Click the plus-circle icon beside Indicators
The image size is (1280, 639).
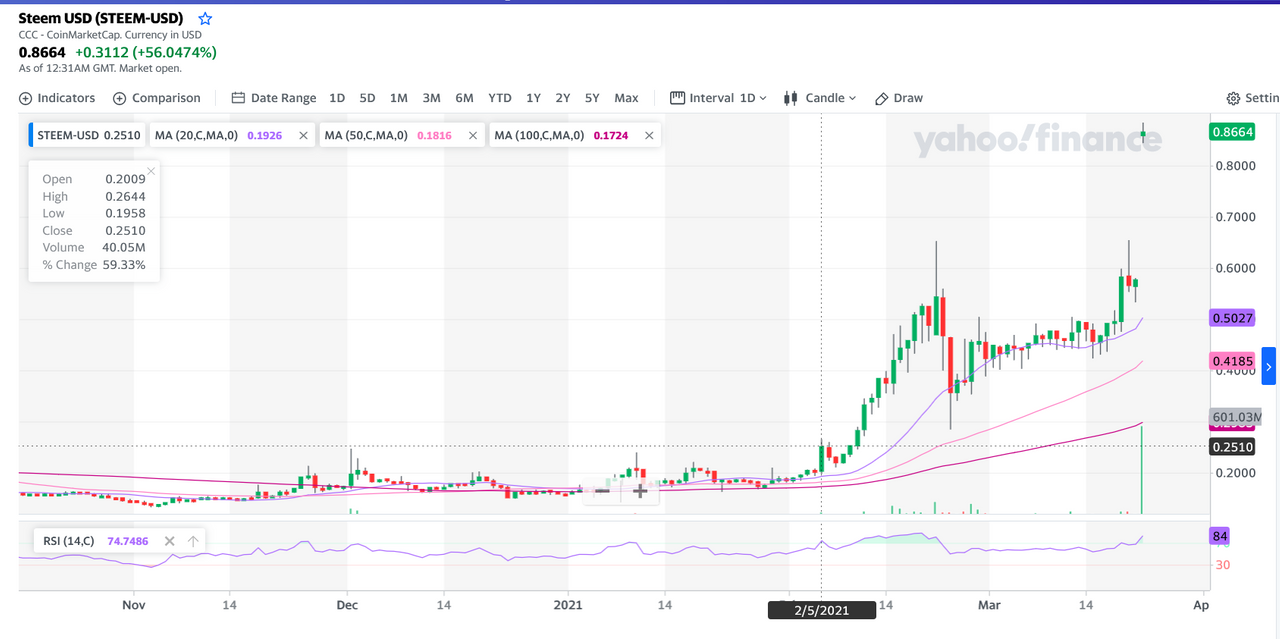[x=25, y=98]
